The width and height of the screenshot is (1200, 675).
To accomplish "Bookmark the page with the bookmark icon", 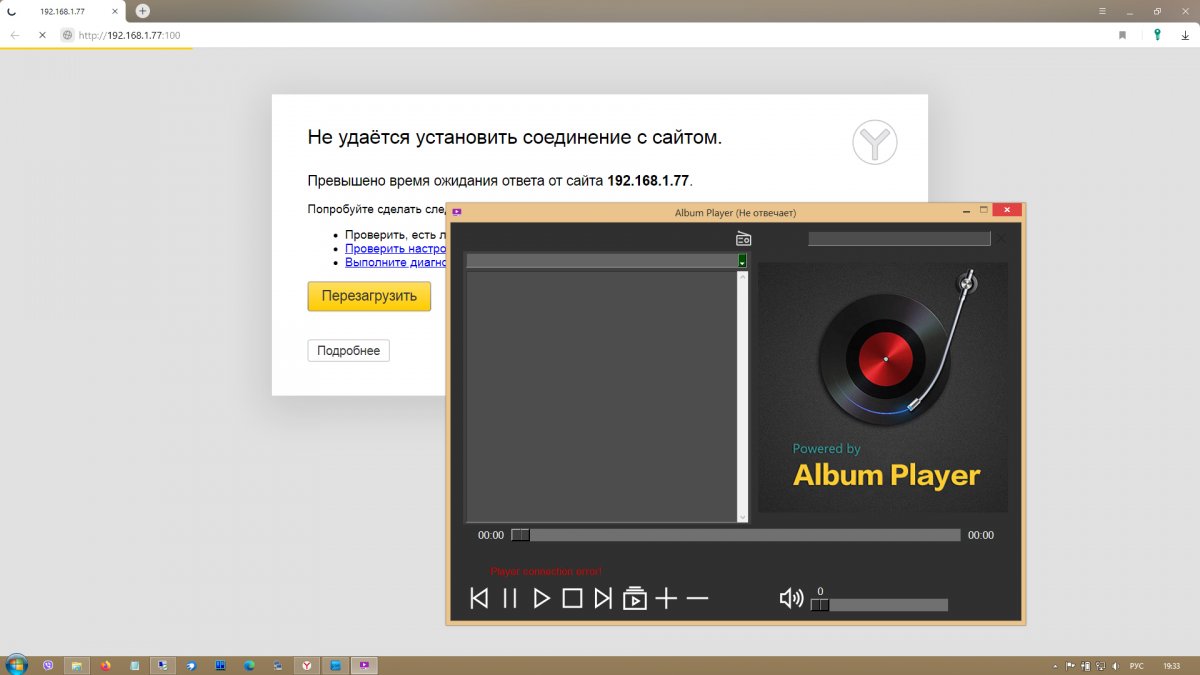I will 1122,35.
